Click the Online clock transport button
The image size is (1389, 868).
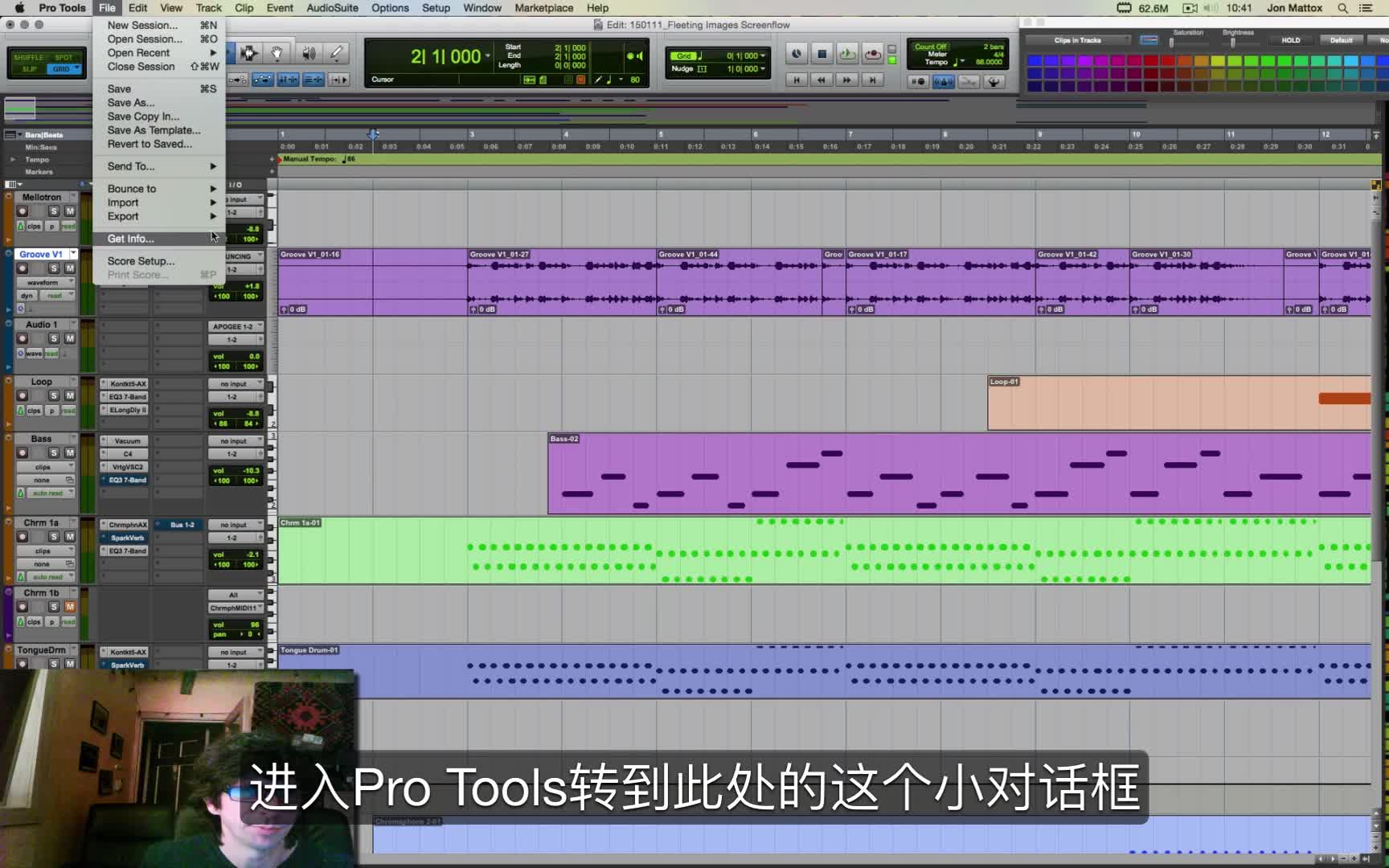(796, 54)
